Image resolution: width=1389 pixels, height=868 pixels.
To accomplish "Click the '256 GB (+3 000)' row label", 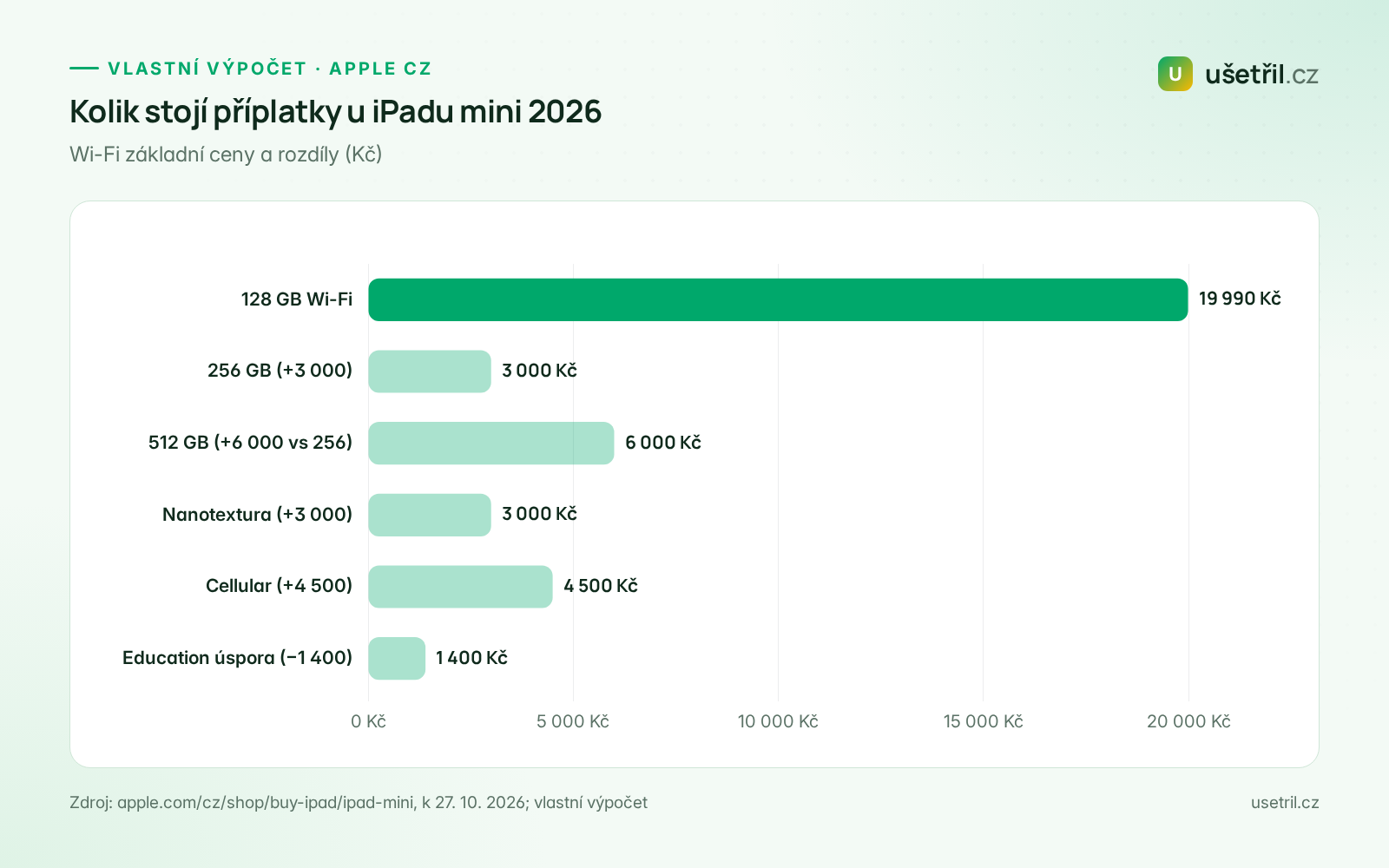I will pyautogui.click(x=280, y=371).
